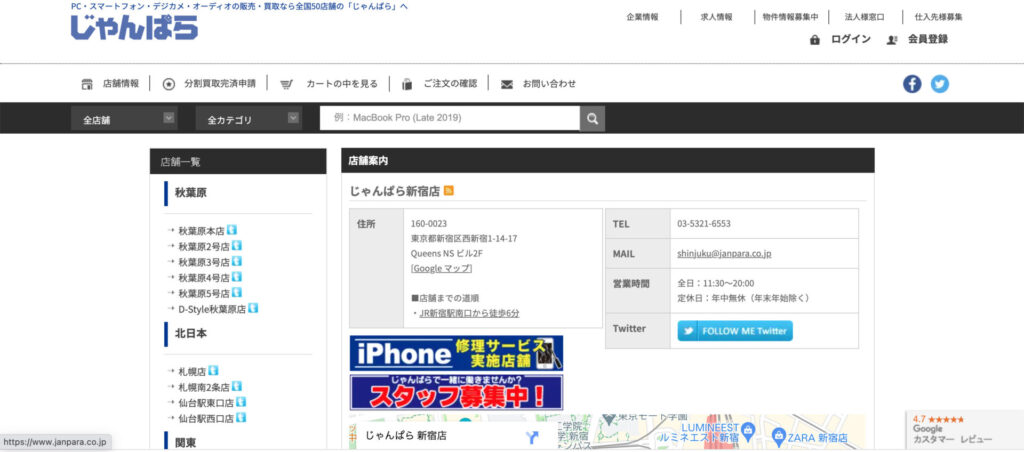Open the D-Style秋葉原店 store link
This screenshot has width=1024, height=452.
[212, 309]
